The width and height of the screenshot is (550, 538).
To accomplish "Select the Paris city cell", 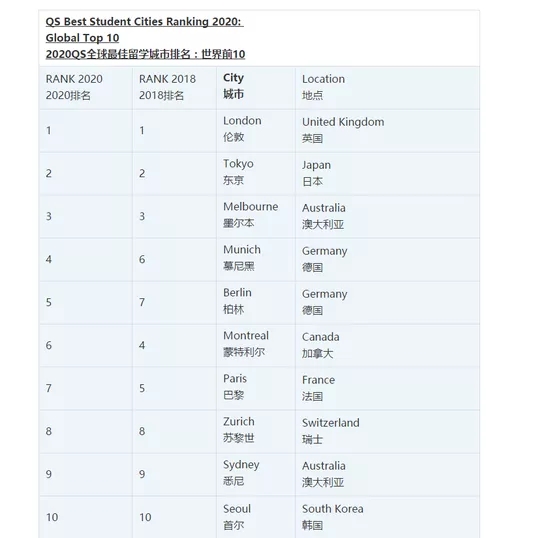I will 256,388.
